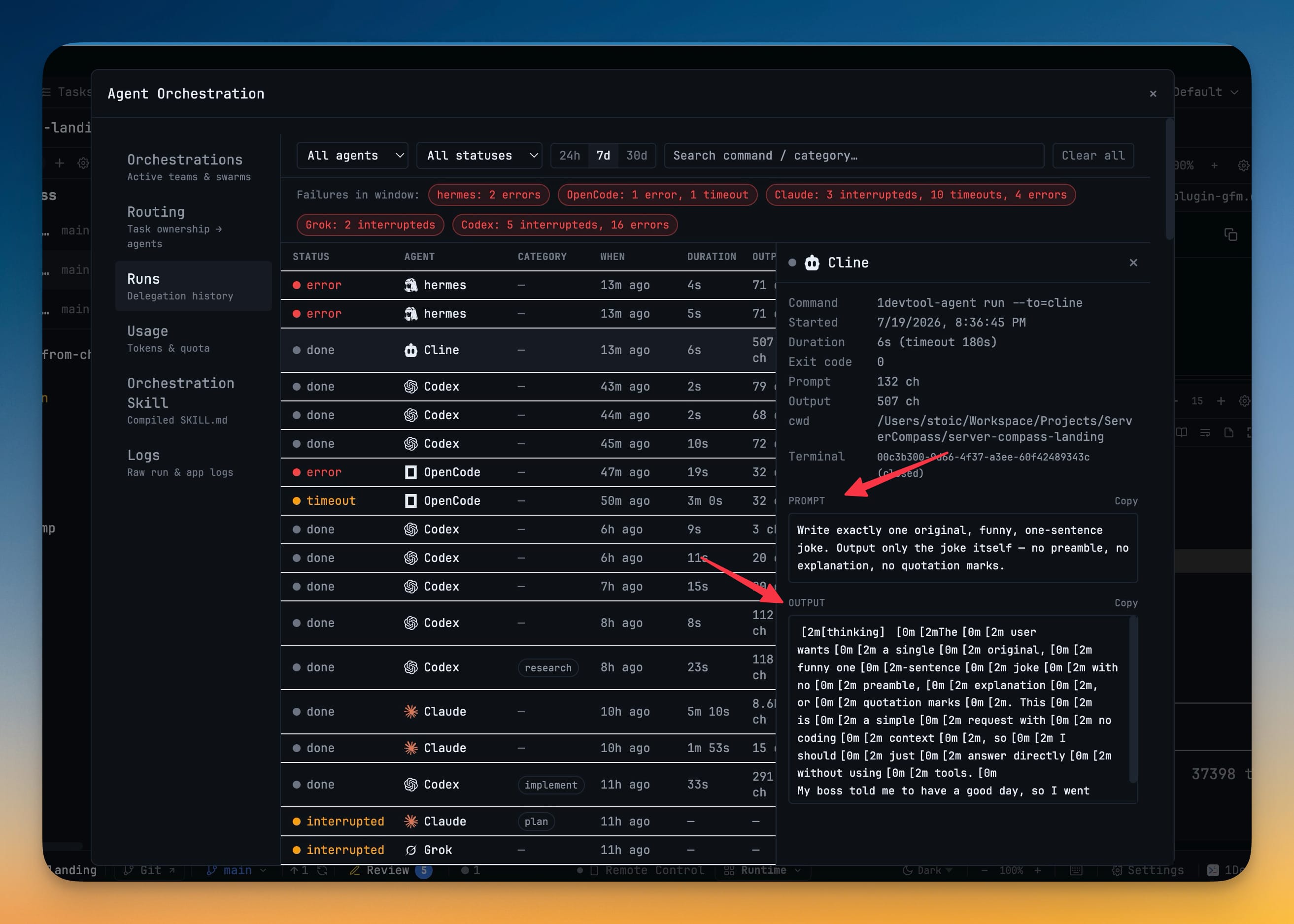Click the Codex icon in the implement row
1294x924 pixels.
[x=410, y=784]
